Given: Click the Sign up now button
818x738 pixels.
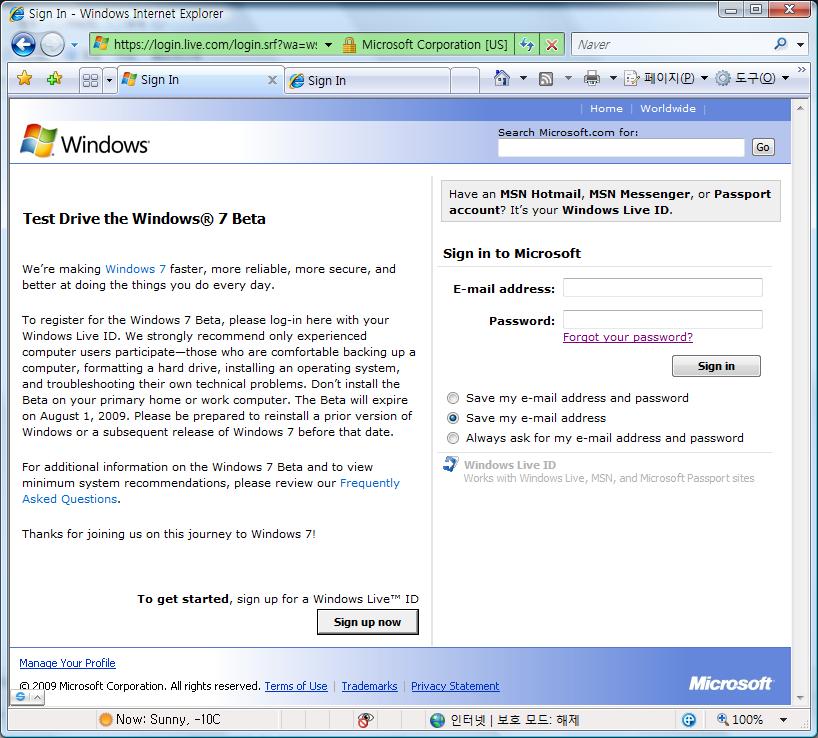Looking at the screenshot, I should (368, 622).
